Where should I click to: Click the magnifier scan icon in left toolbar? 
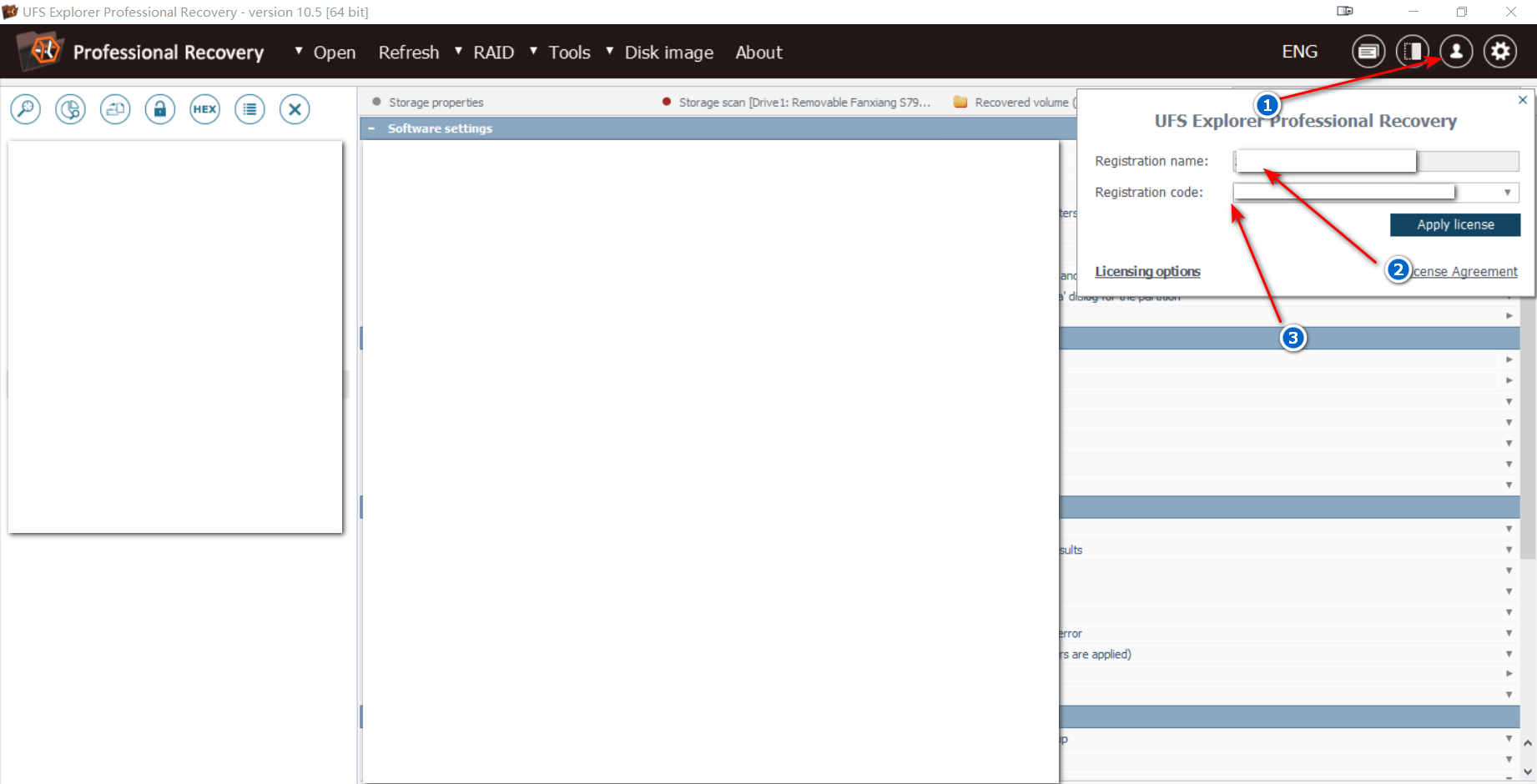pyautogui.click(x=26, y=109)
